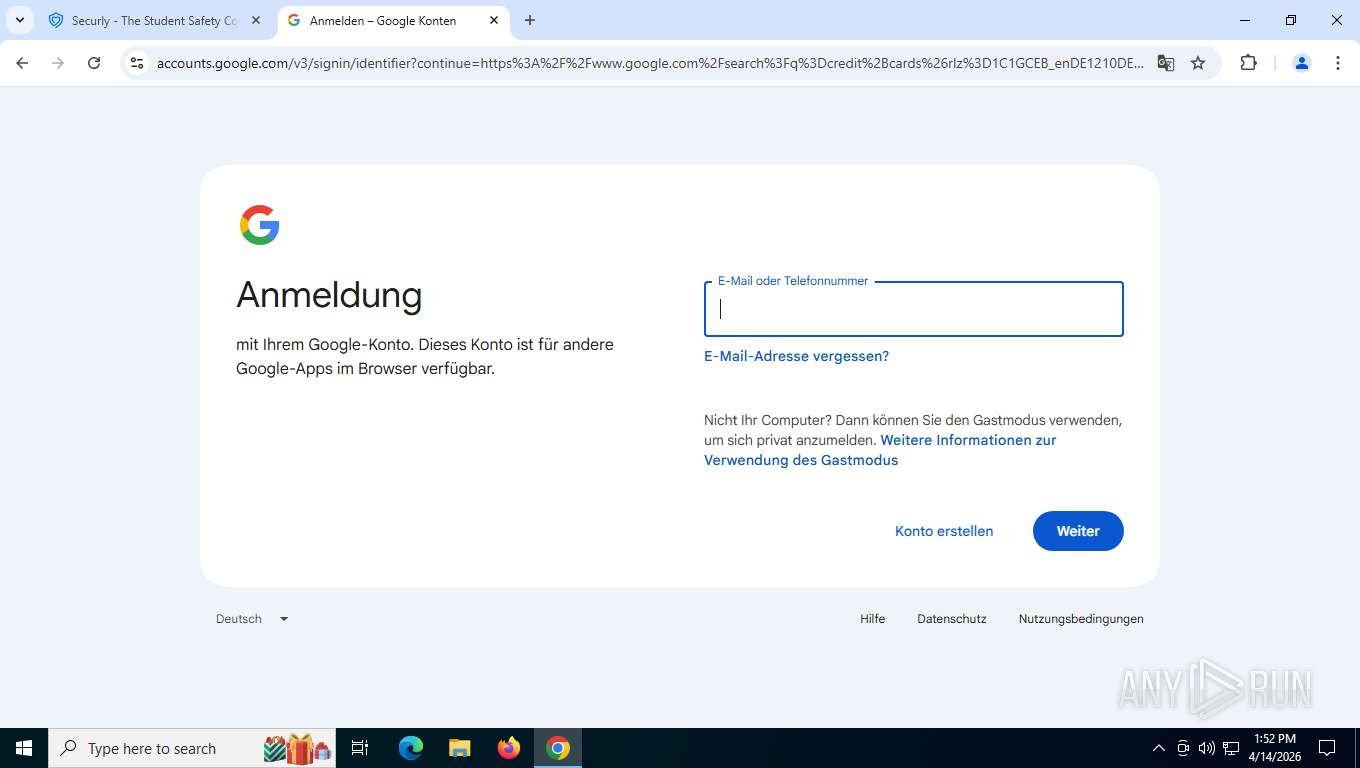Open the Nutzungsbedingungen link
The image size is (1360, 768).
tap(1081, 619)
